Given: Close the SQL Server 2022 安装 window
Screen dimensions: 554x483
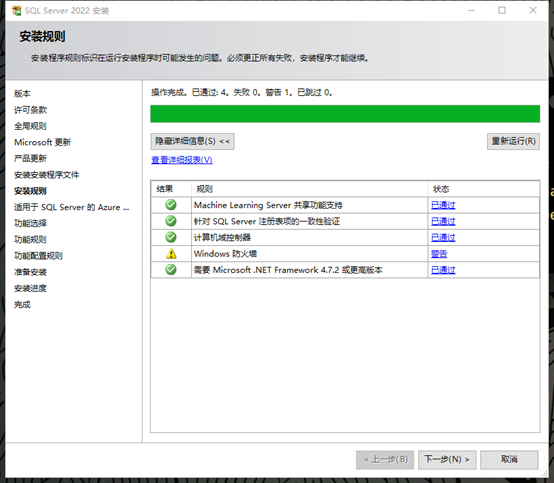Looking at the screenshot, I should tap(533, 11).
